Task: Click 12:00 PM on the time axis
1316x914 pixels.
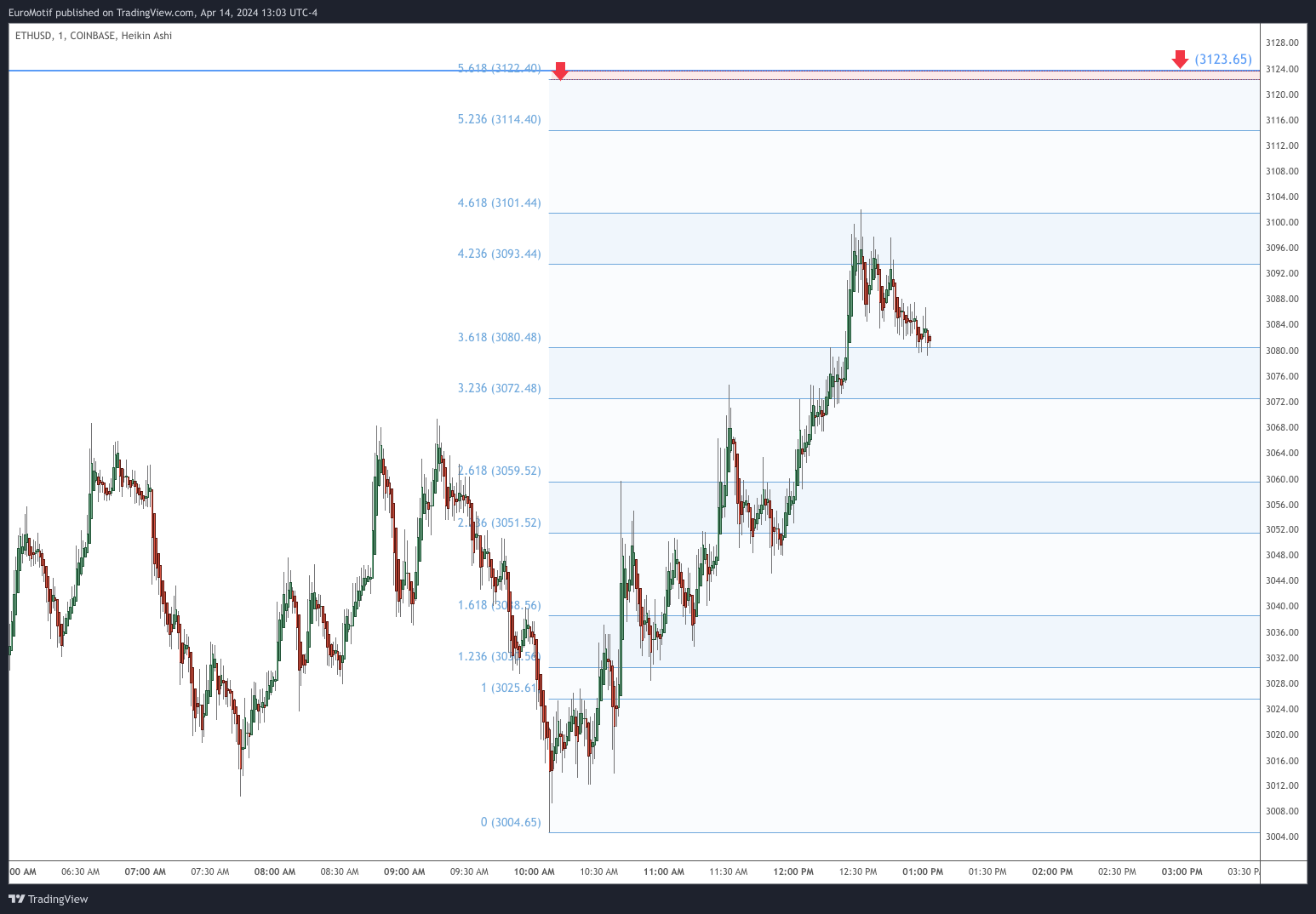Action: [793, 871]
